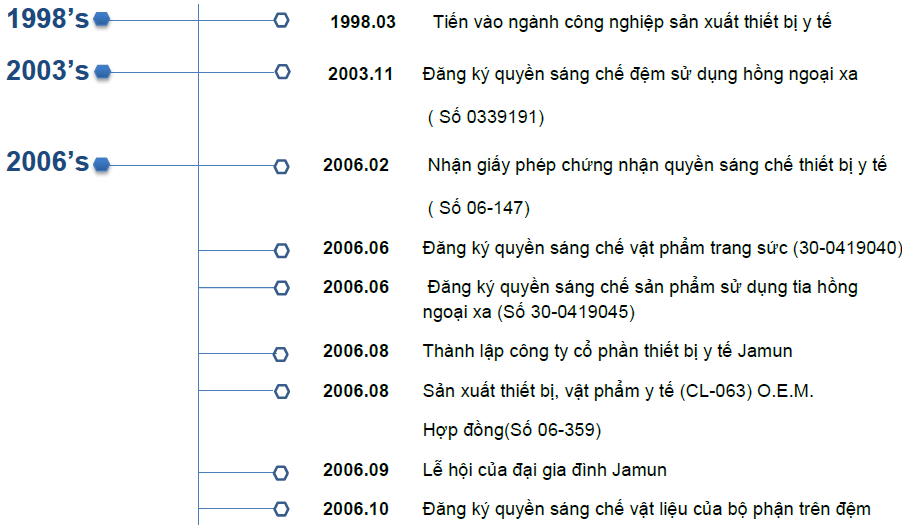This screenshot has height=525, width=902.
Task: Select the hollow circle node before 1998.03
Action: point(282,20)
